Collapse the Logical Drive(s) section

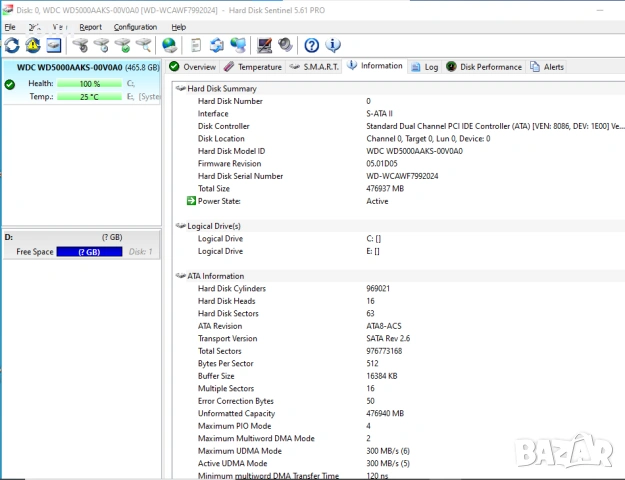pyautogui.click(x=181, y=226)
